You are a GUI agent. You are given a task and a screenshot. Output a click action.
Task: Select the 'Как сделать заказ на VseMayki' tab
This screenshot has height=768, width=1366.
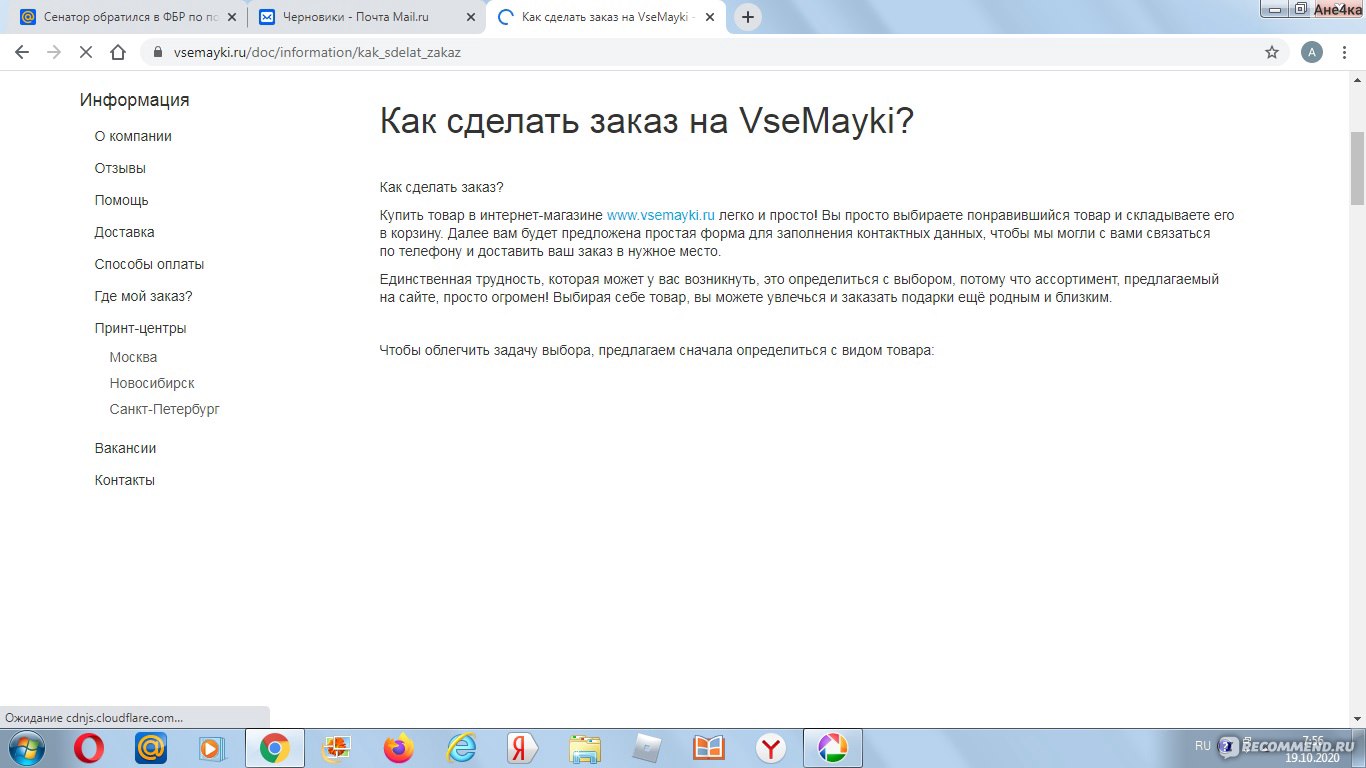[x=607, y=17]
